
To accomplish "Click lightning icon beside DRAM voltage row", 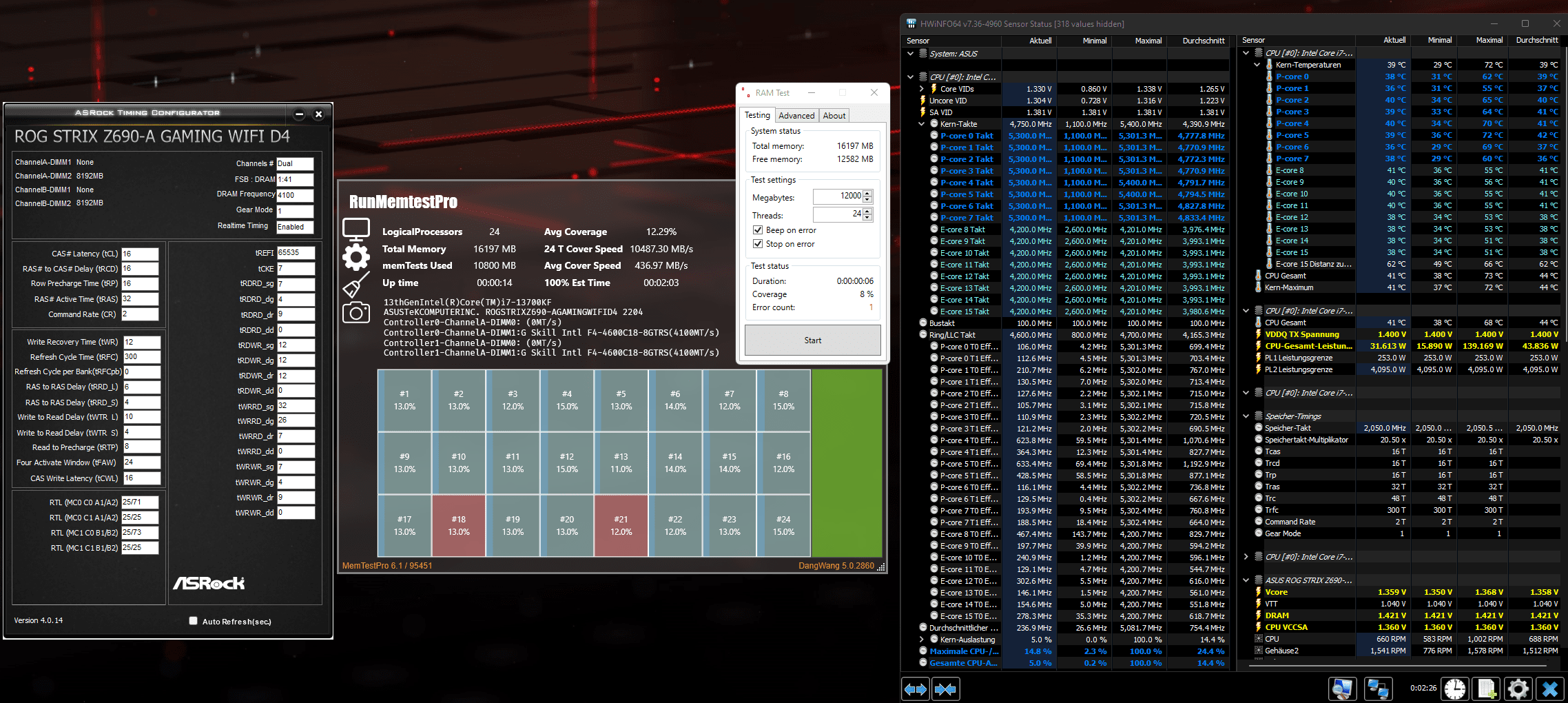I will (x=1259, y=615).
